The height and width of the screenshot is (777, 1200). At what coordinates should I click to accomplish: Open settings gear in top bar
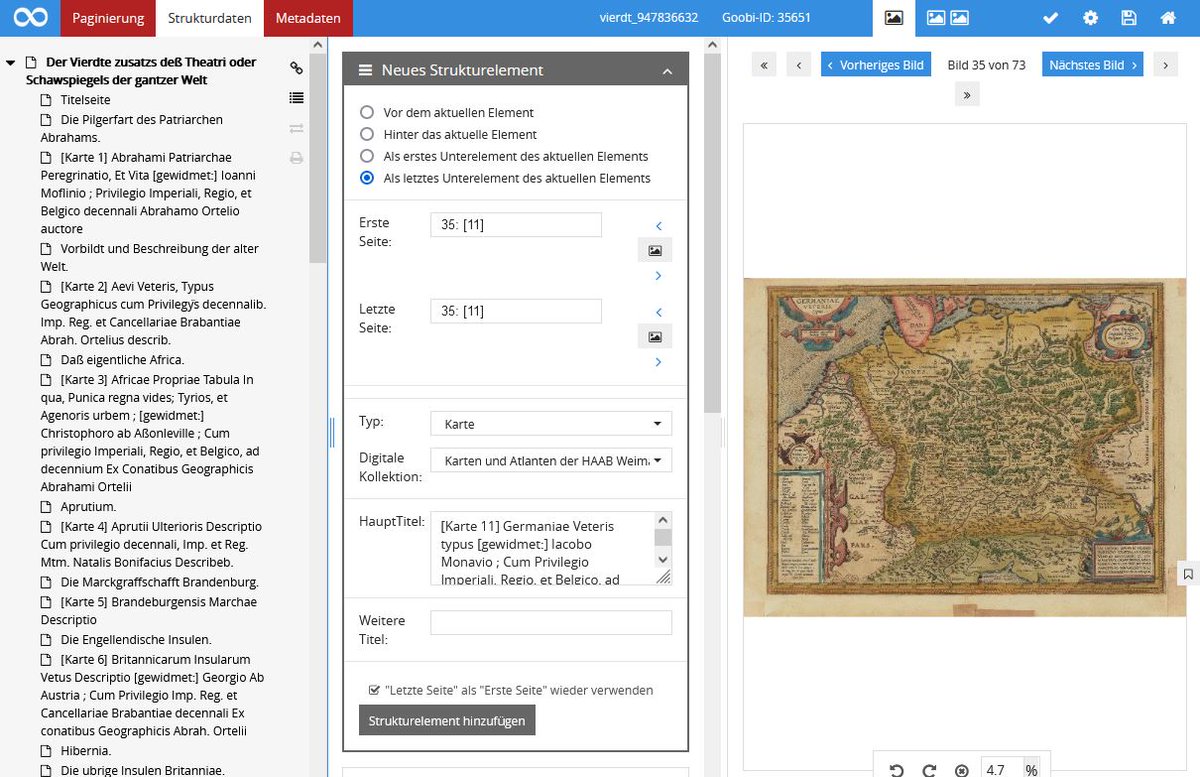pos(1090,18)
